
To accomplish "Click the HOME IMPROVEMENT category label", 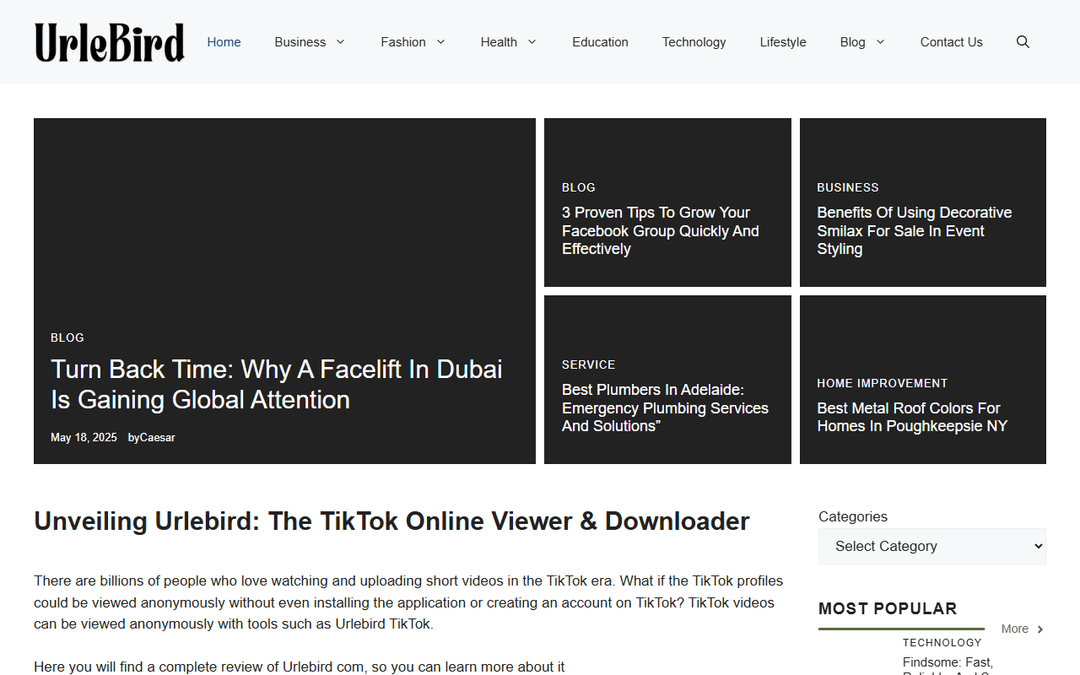I will pyautogui.click(x=882, y=383).
